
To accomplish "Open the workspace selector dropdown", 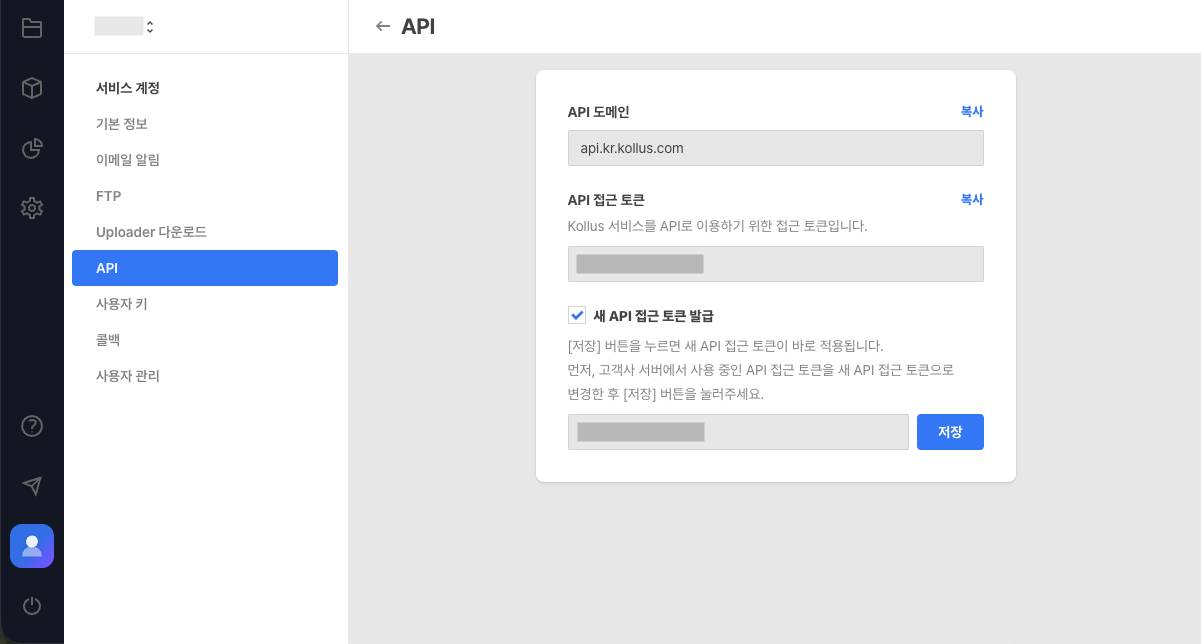I will point(124,26).
